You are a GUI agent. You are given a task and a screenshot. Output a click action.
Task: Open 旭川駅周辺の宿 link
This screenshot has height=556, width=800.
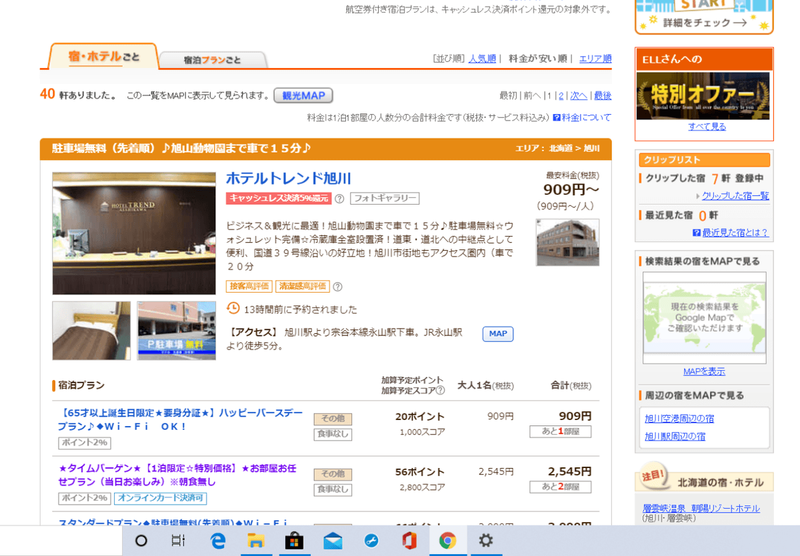tap(675, 436)
